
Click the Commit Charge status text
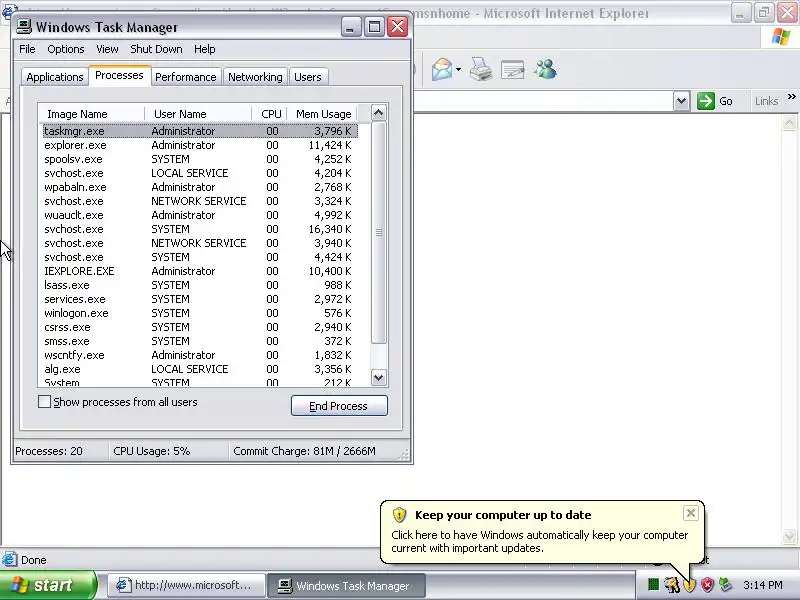tap(304, 451)
